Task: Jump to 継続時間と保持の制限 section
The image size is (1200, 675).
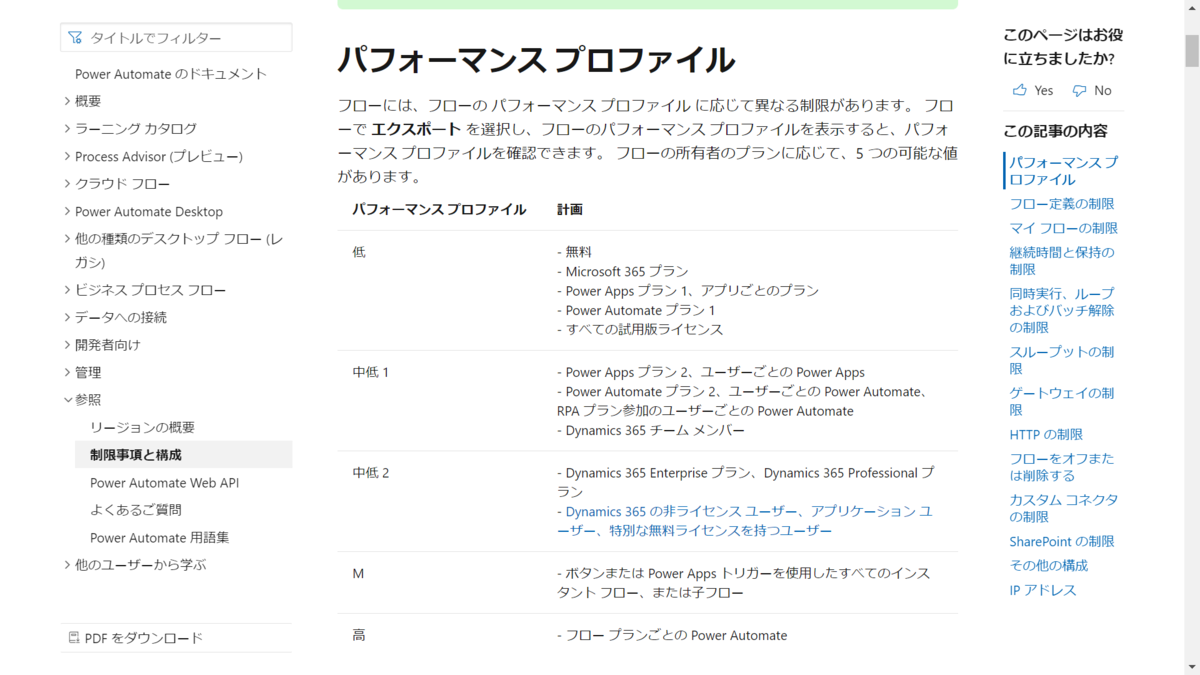Action: pos(1062,261)
